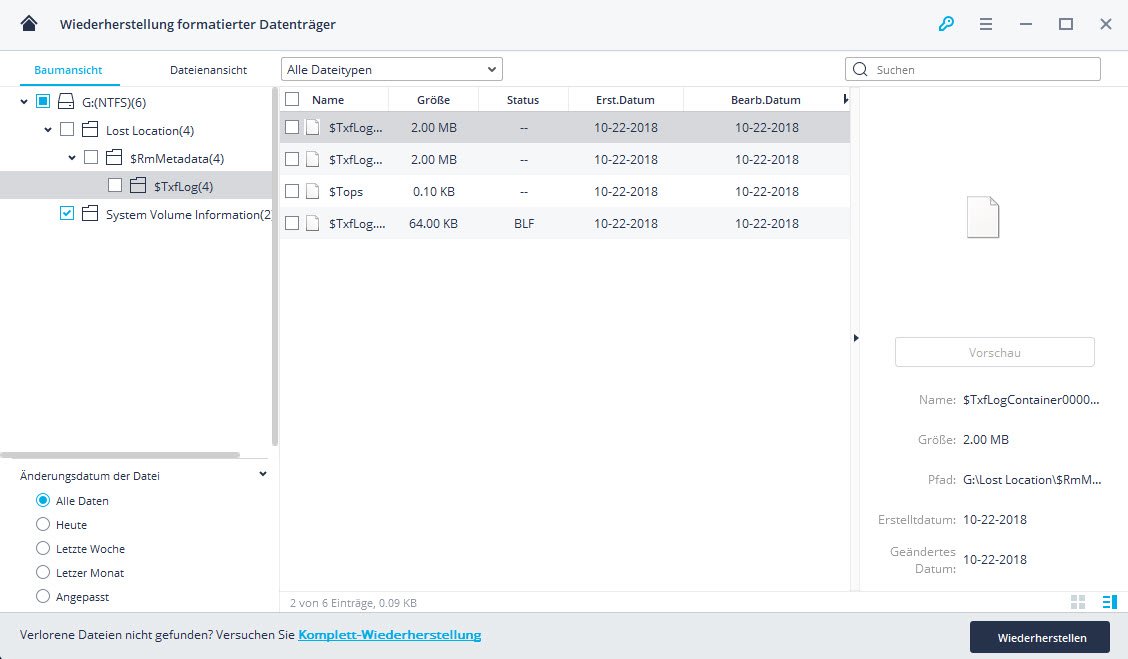Tick the select-all checkbox in header
The height and width of the screenshot is (659, 1128).
[292, 99]
